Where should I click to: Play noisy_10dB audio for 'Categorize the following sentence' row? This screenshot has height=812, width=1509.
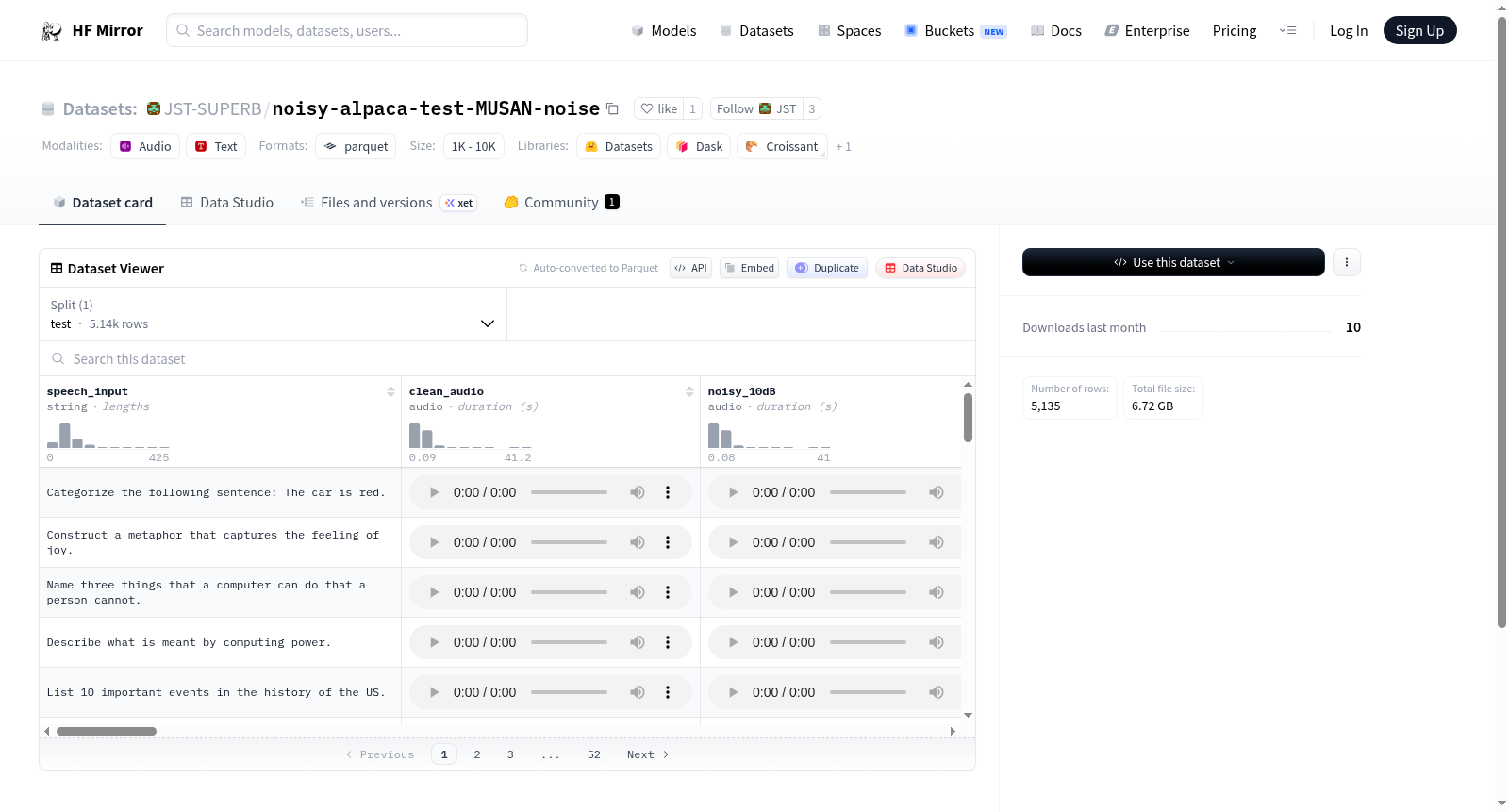733,492
